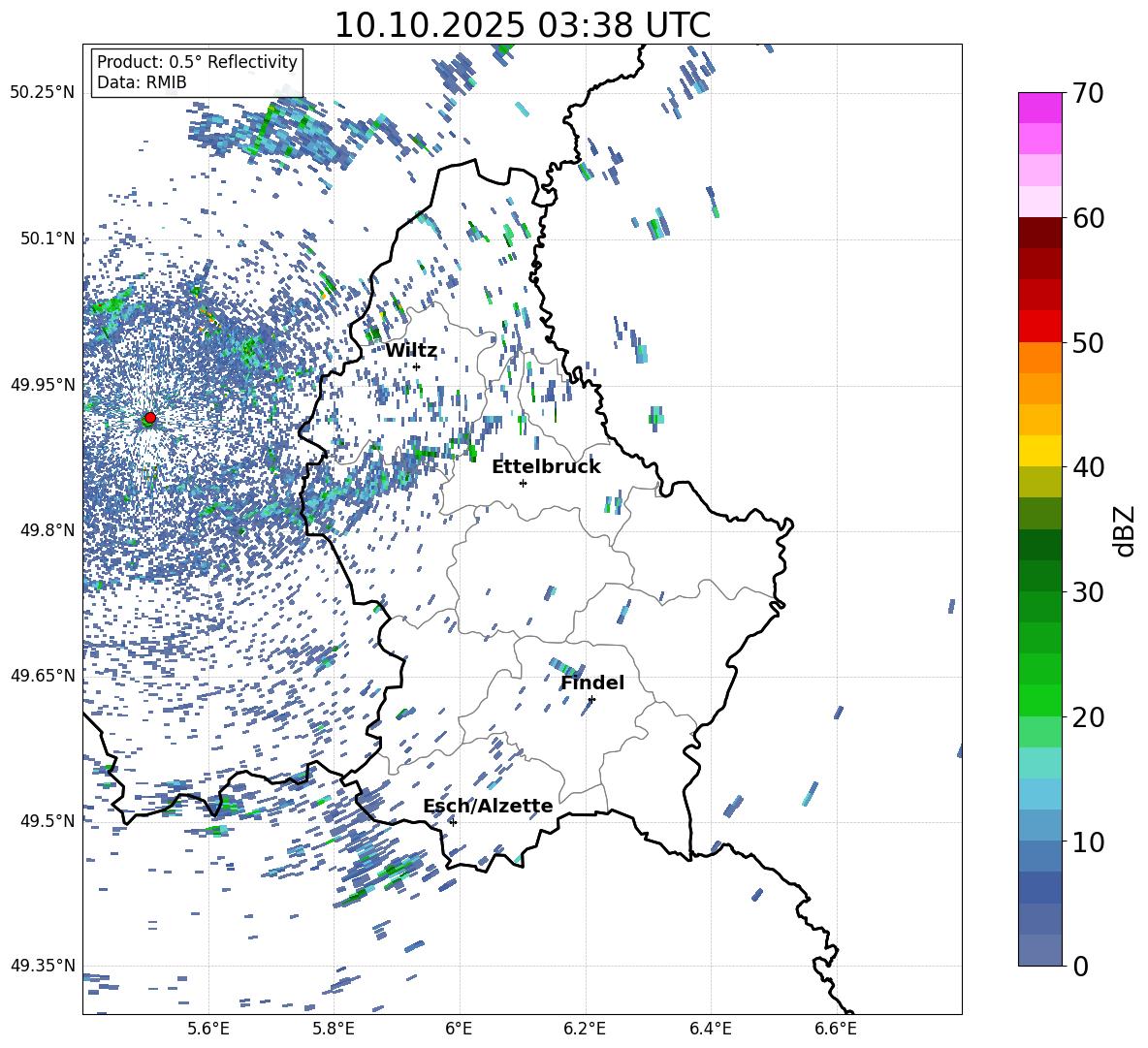This screenshot has height=1048, width=1148.
Task: Click the dBZ colorbar label
Action: coord(1126,530)
